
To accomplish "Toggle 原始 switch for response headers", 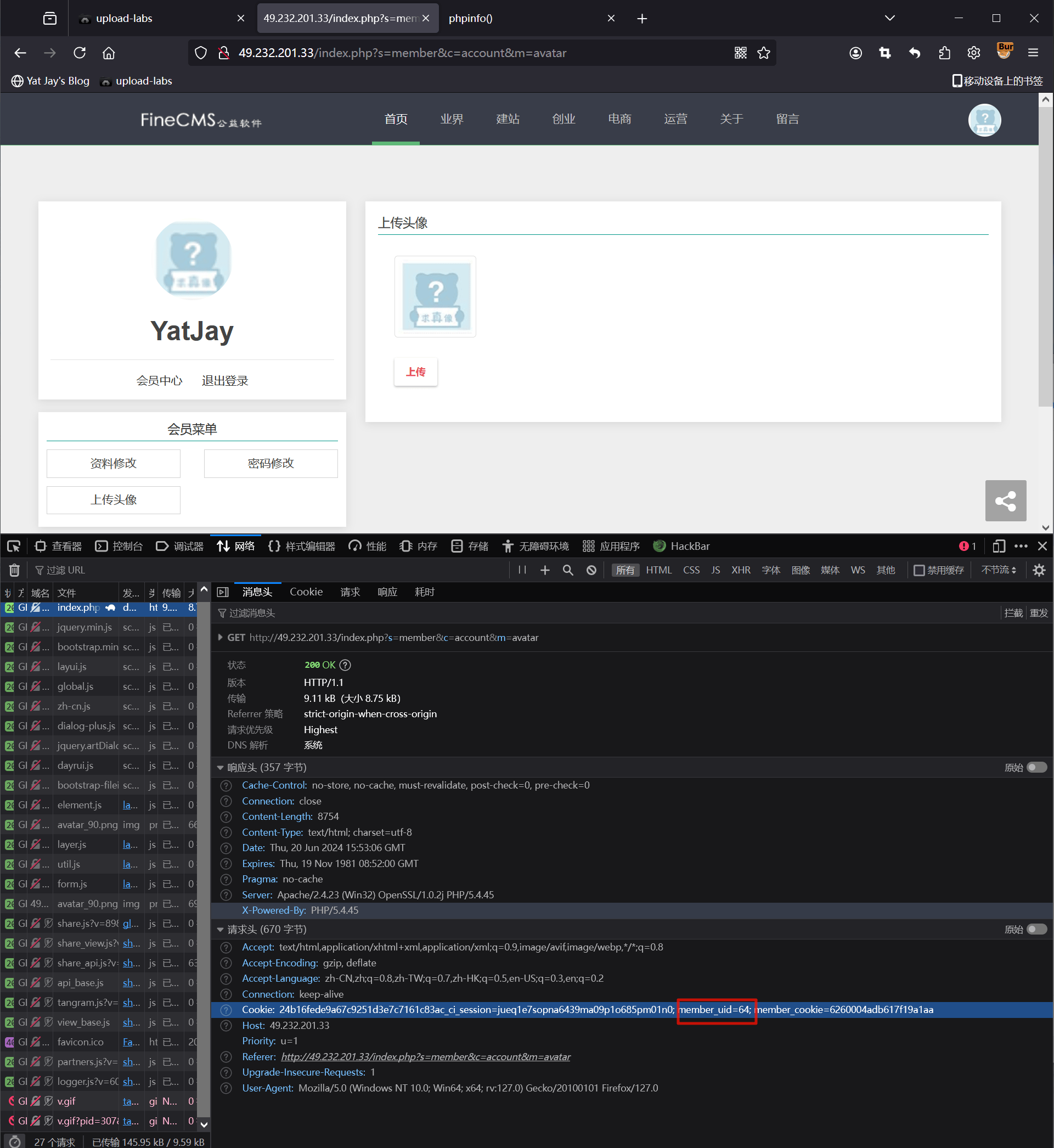I will (1036, 768).
